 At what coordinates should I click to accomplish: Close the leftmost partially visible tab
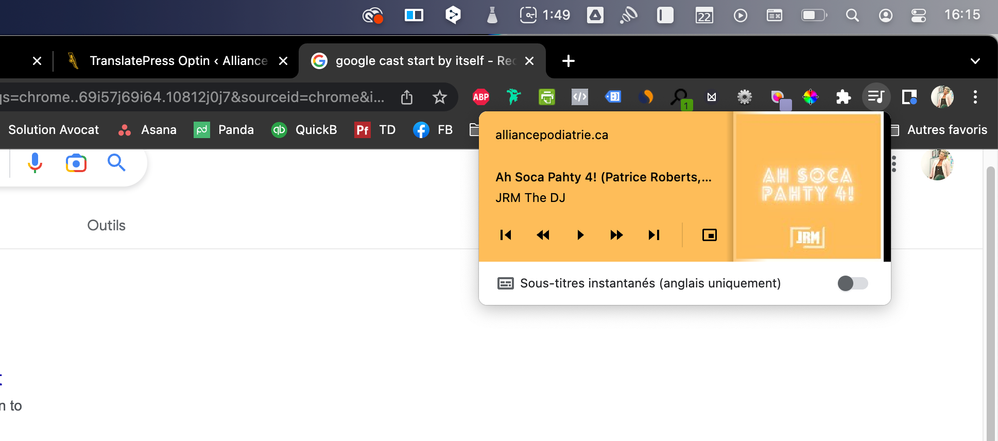click(x=37, y=61)
